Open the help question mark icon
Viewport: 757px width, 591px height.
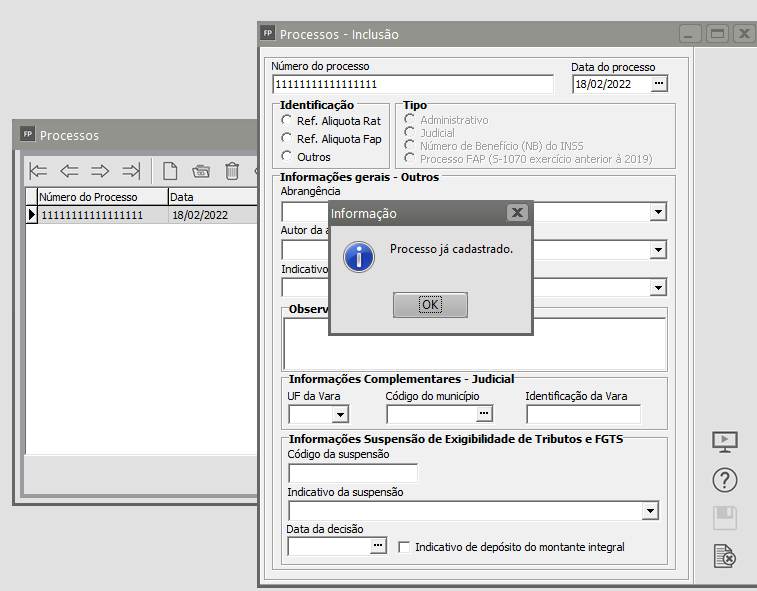(x=724, y=480)
